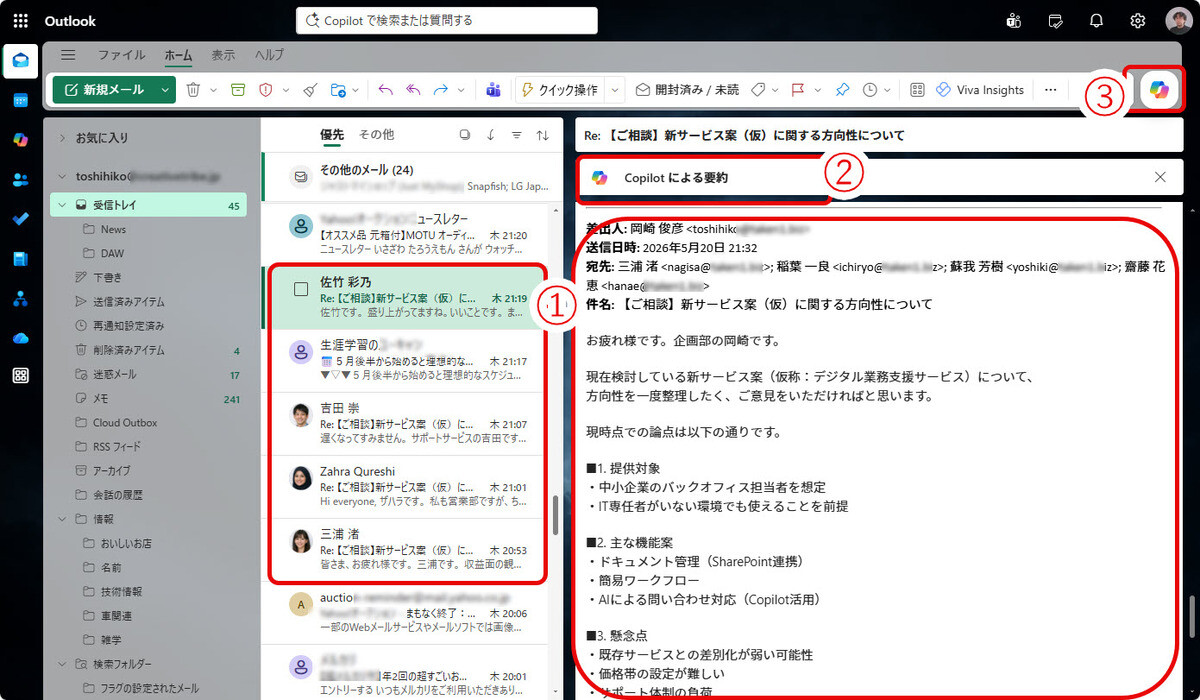Open dropdown arrow next to Flag
This screenshot has width=1200, height=700.
(x=817, y=90)
